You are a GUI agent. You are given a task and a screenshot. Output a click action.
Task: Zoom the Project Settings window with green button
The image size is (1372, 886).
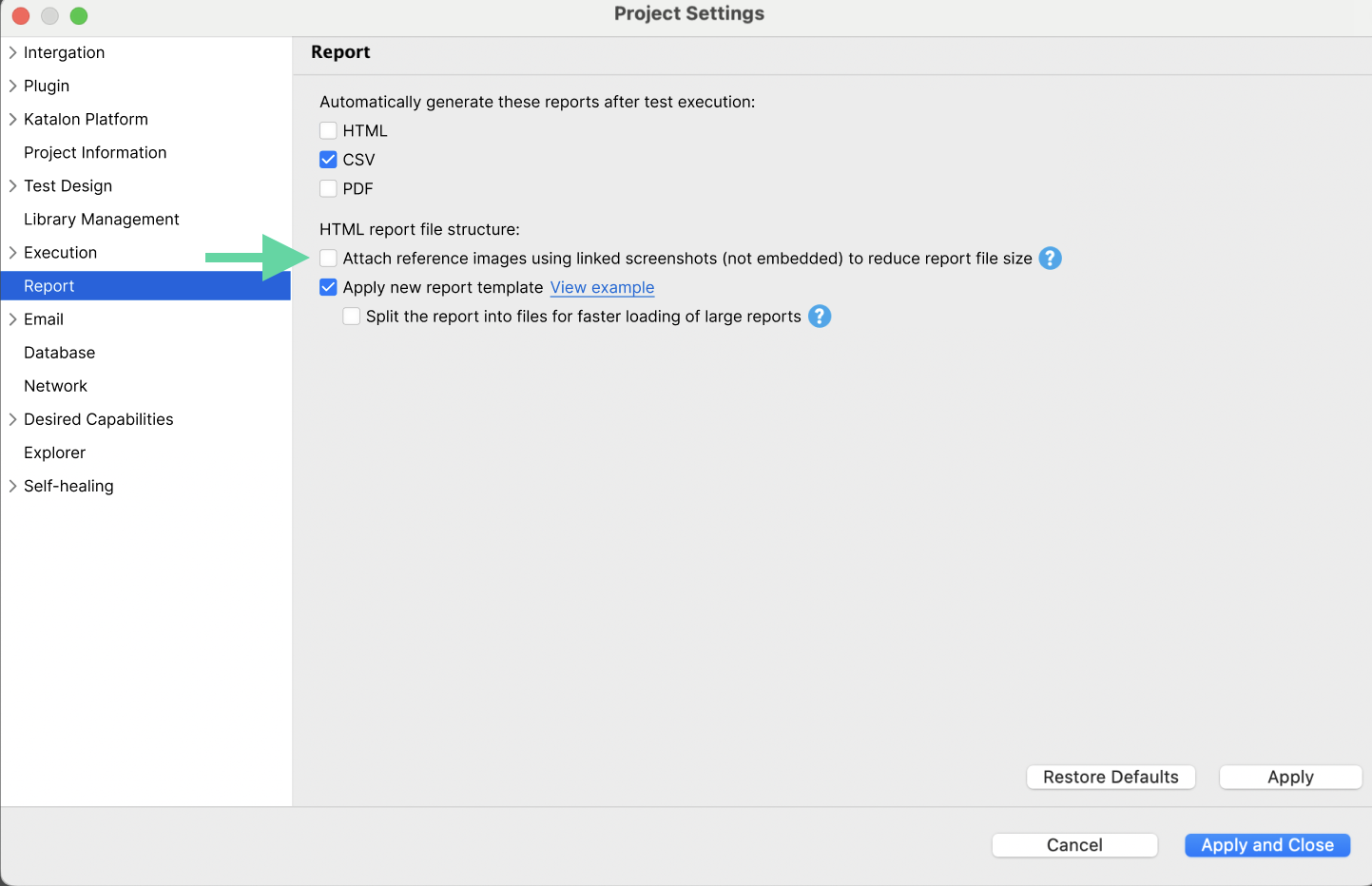point(79,15)
